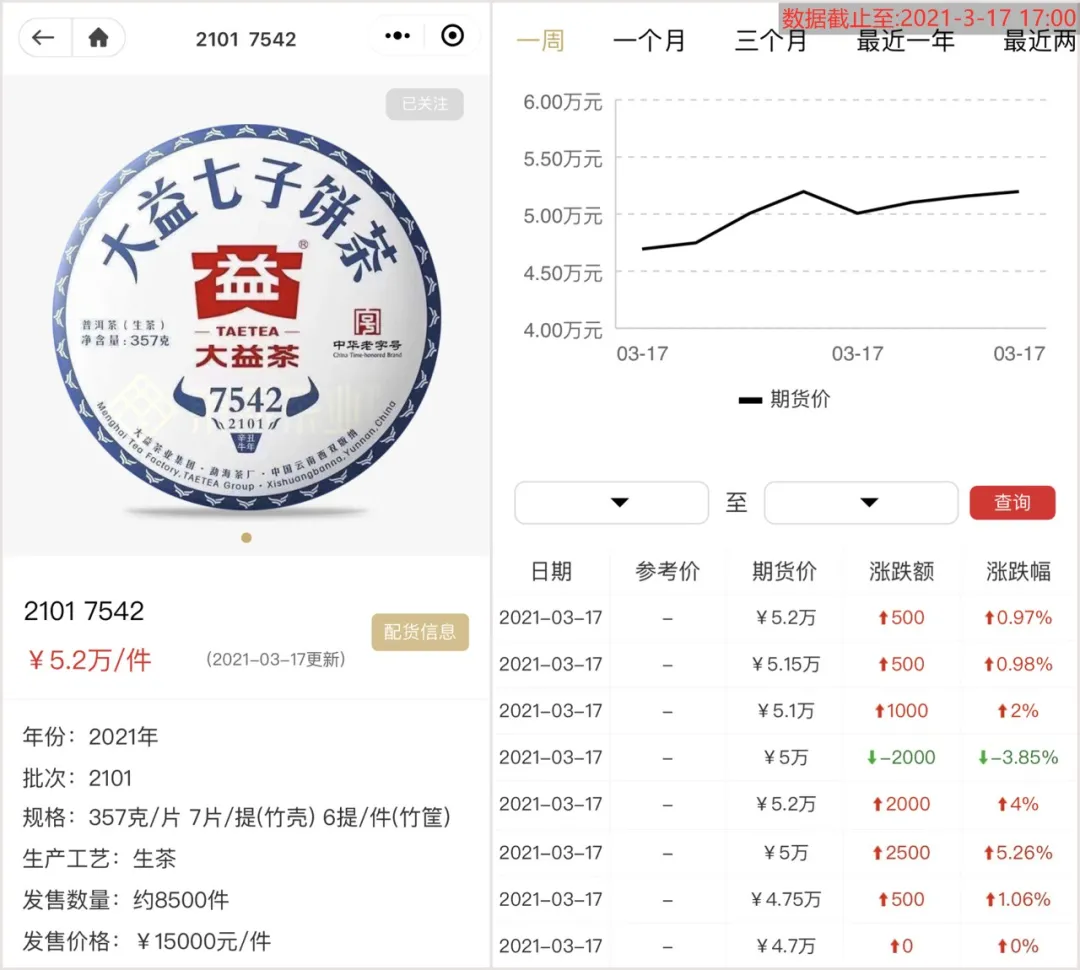Select the 涨跌幅 column header
The width and height of the screenshot is (1080, 970).
coord(1019,571)
